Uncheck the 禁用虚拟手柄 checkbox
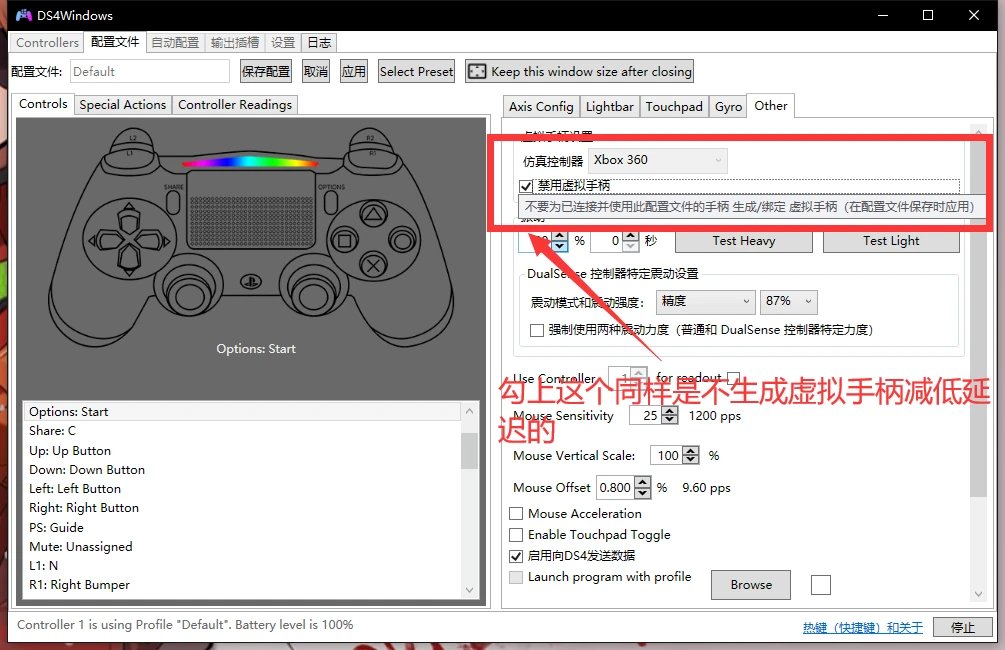Viewport: 1005px width, 650px height. (x=526, y=186)
